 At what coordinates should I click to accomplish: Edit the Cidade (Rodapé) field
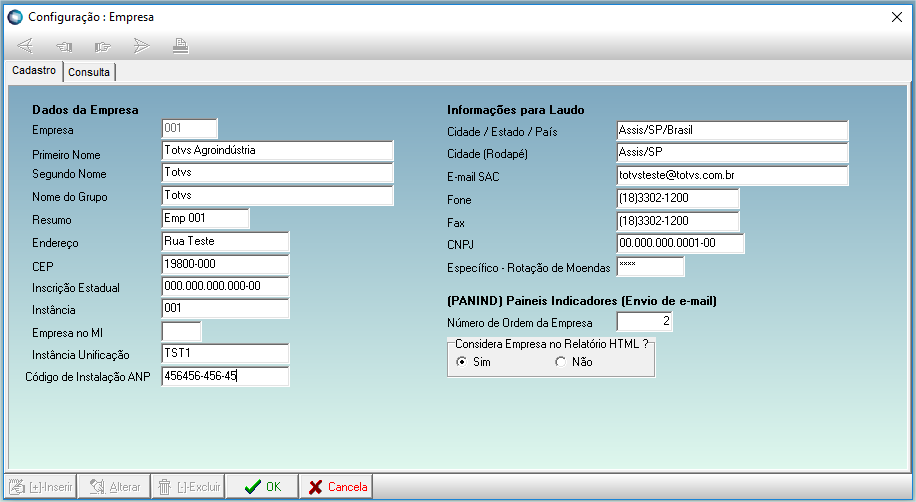pos(732,153)
